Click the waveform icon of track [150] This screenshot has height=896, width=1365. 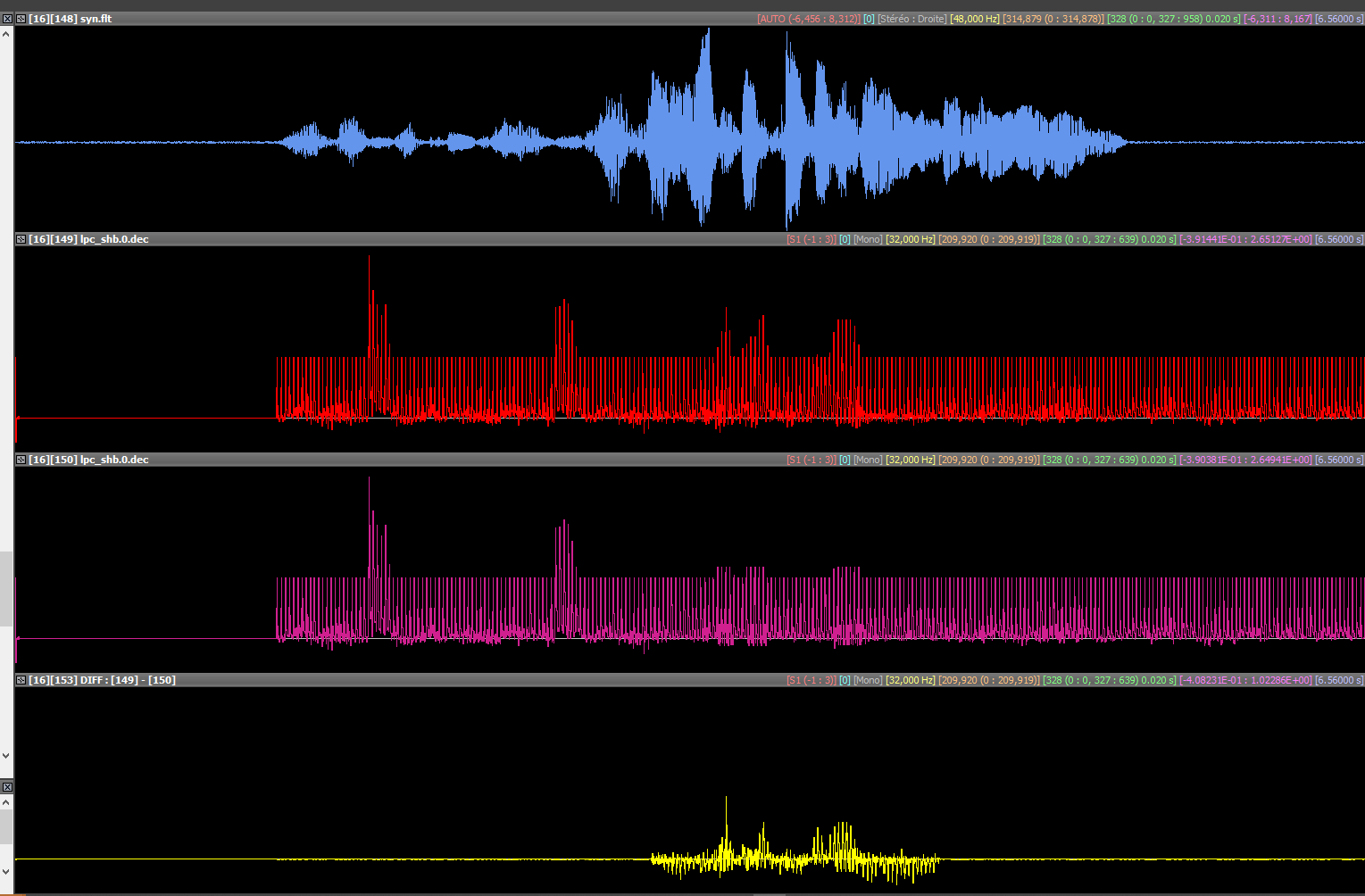coord(21,460)
